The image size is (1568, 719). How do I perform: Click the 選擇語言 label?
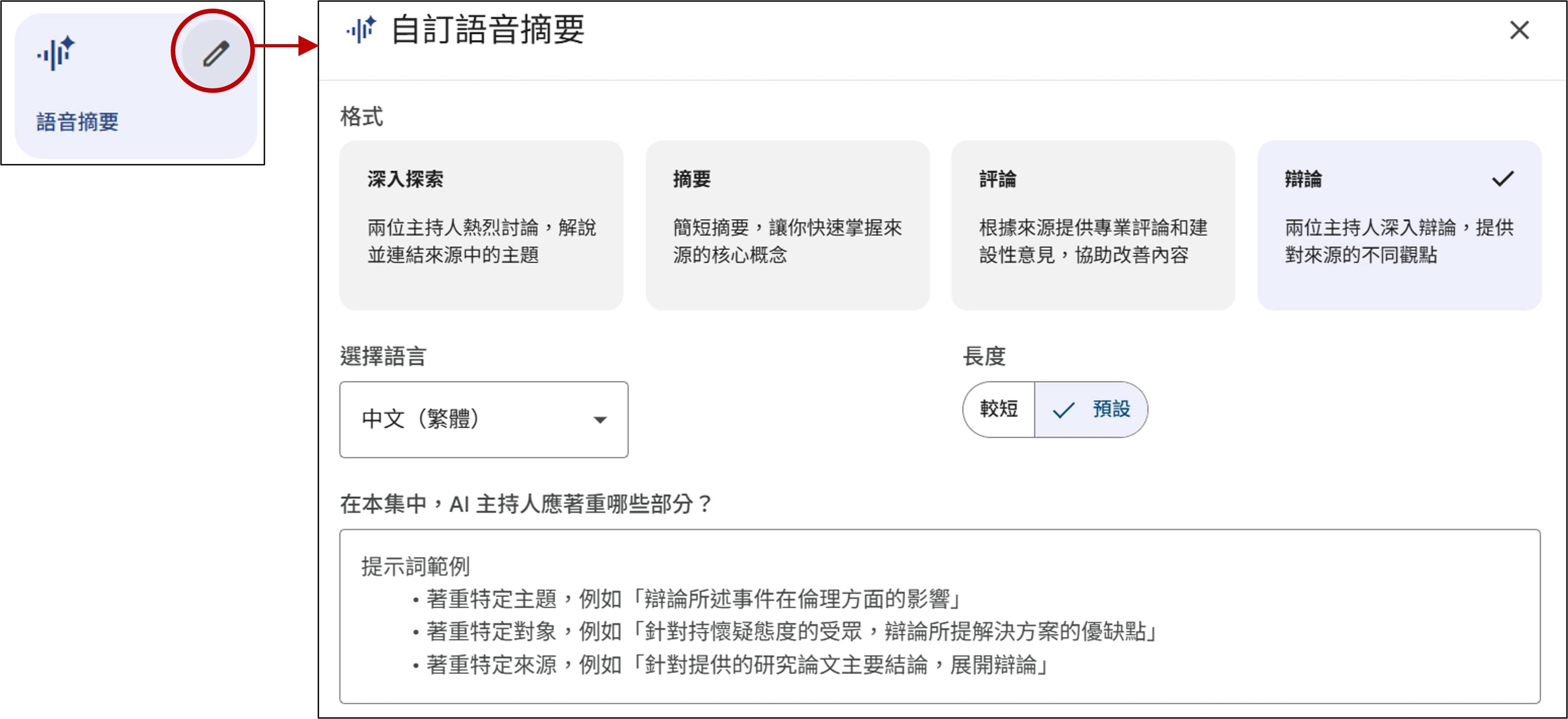point(383,356)
